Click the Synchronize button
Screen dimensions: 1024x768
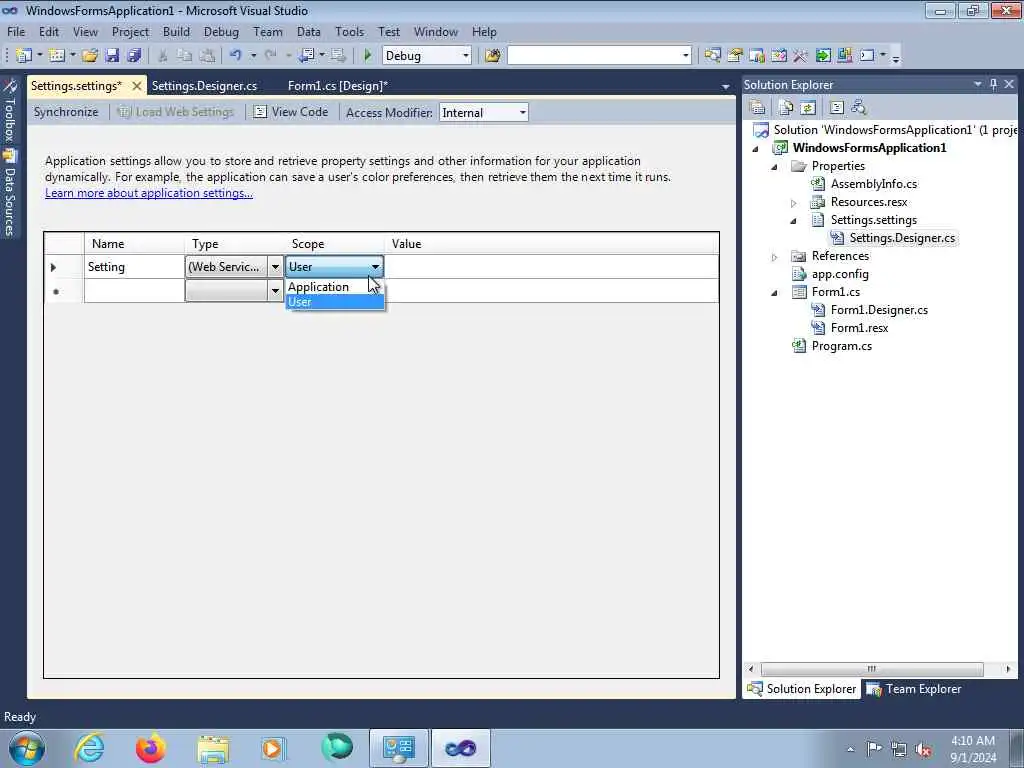tap(66, 112)
